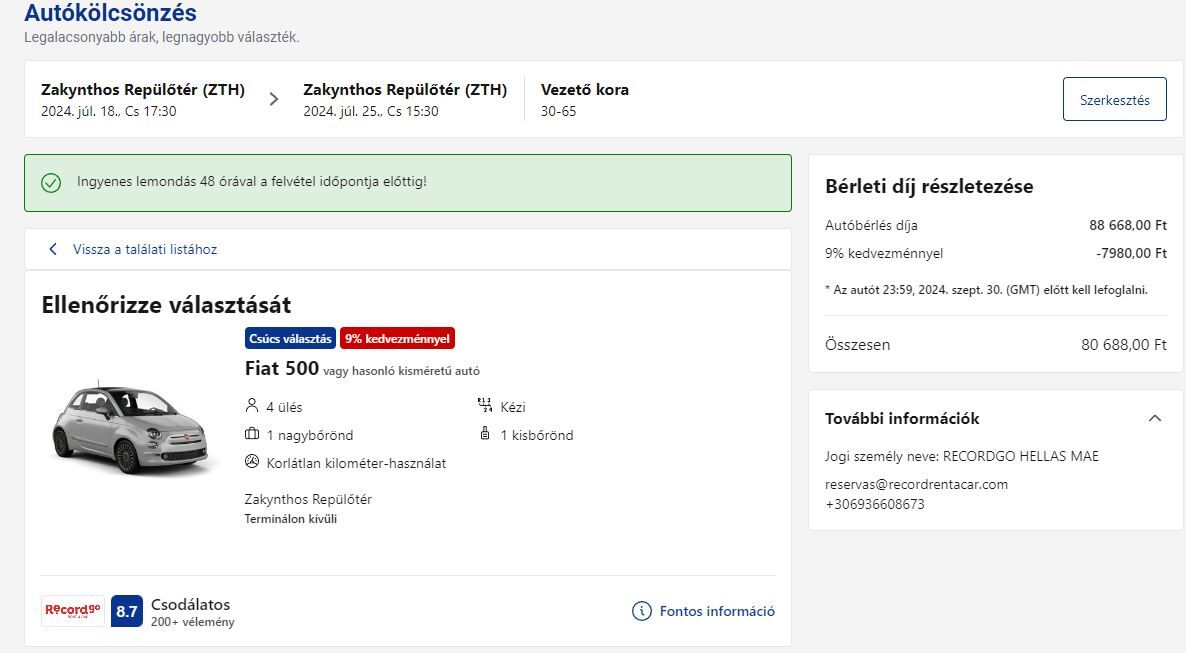Click the Record Go supplier logo

pos(73,611)
